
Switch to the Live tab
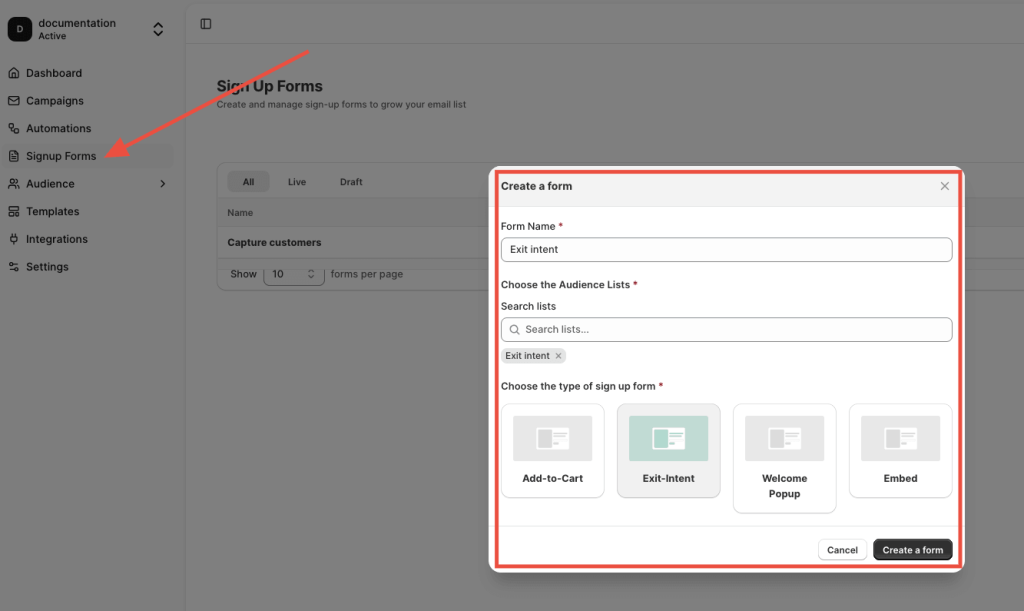coord(297,181)
